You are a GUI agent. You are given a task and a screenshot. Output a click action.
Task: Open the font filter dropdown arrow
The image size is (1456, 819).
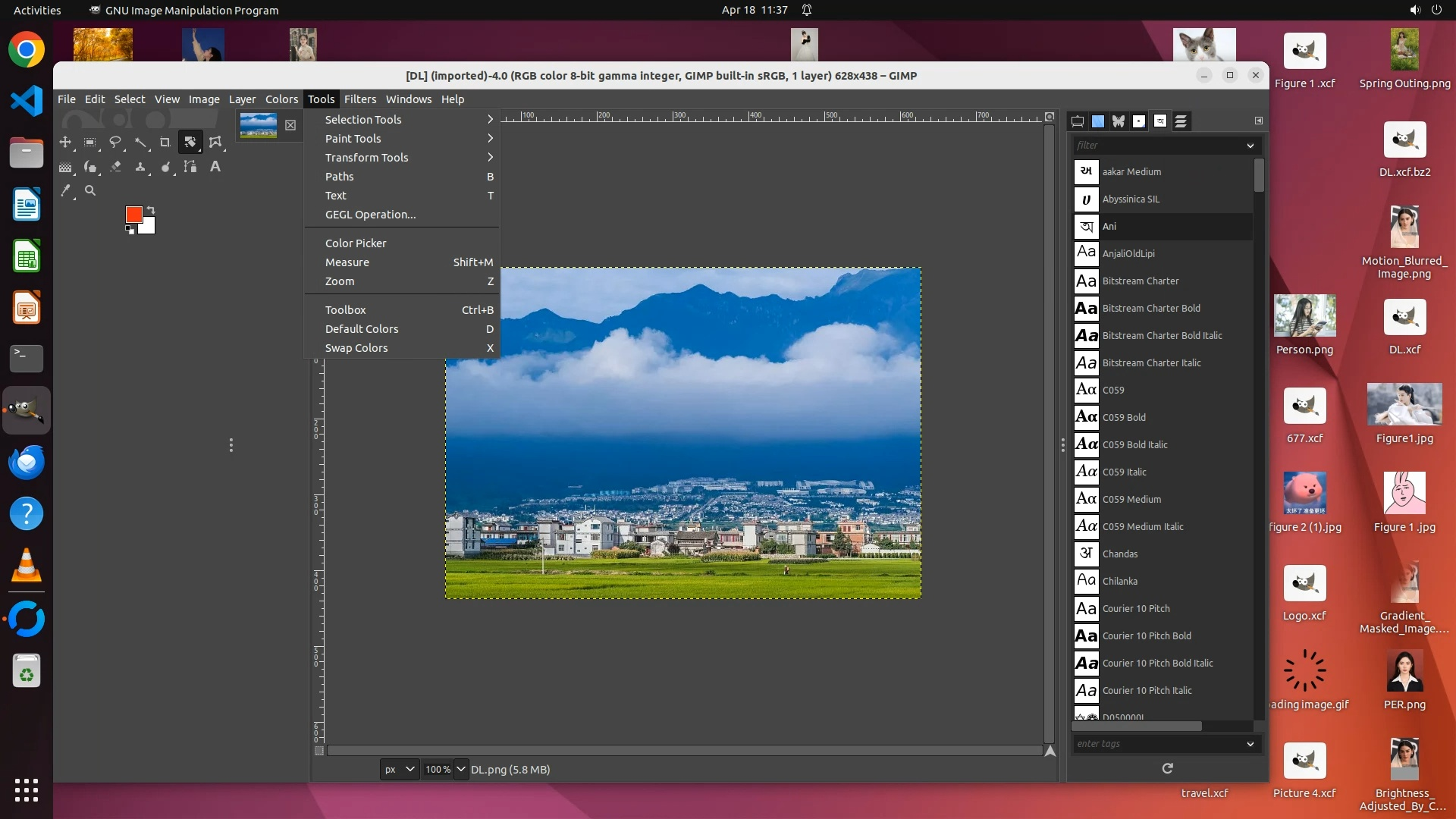(x=1250, y=146)
